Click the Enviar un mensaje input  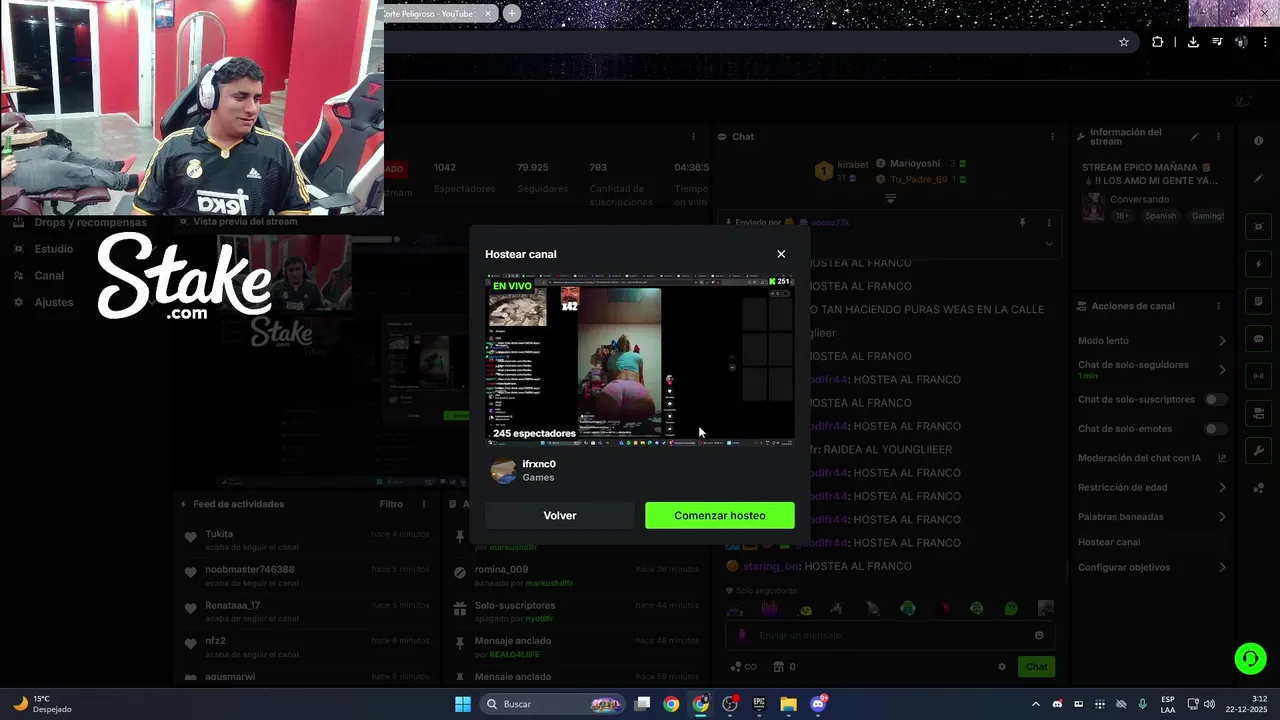click(x=890, y=635)
